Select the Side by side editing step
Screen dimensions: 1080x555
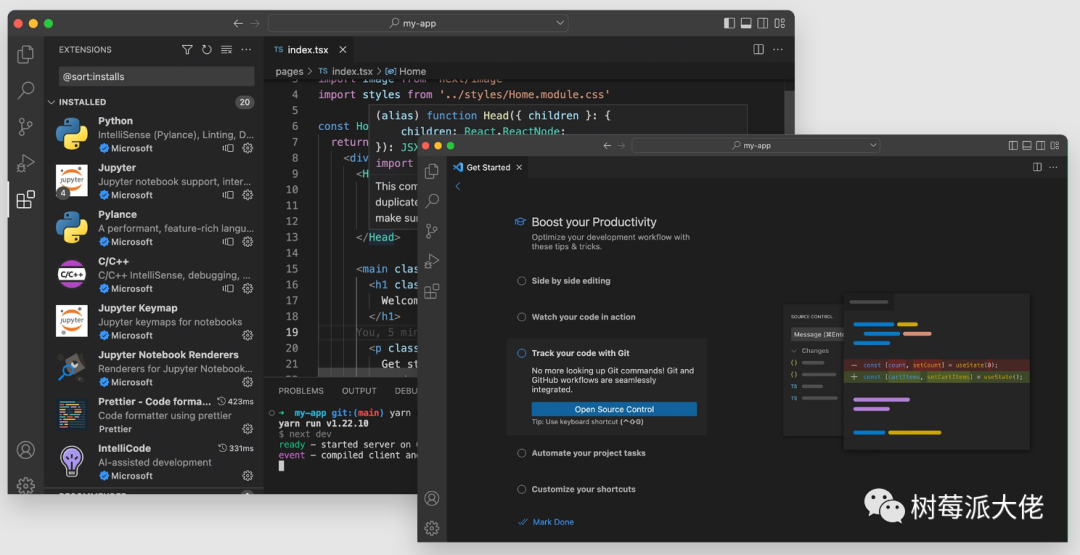[x=570, y=281]
